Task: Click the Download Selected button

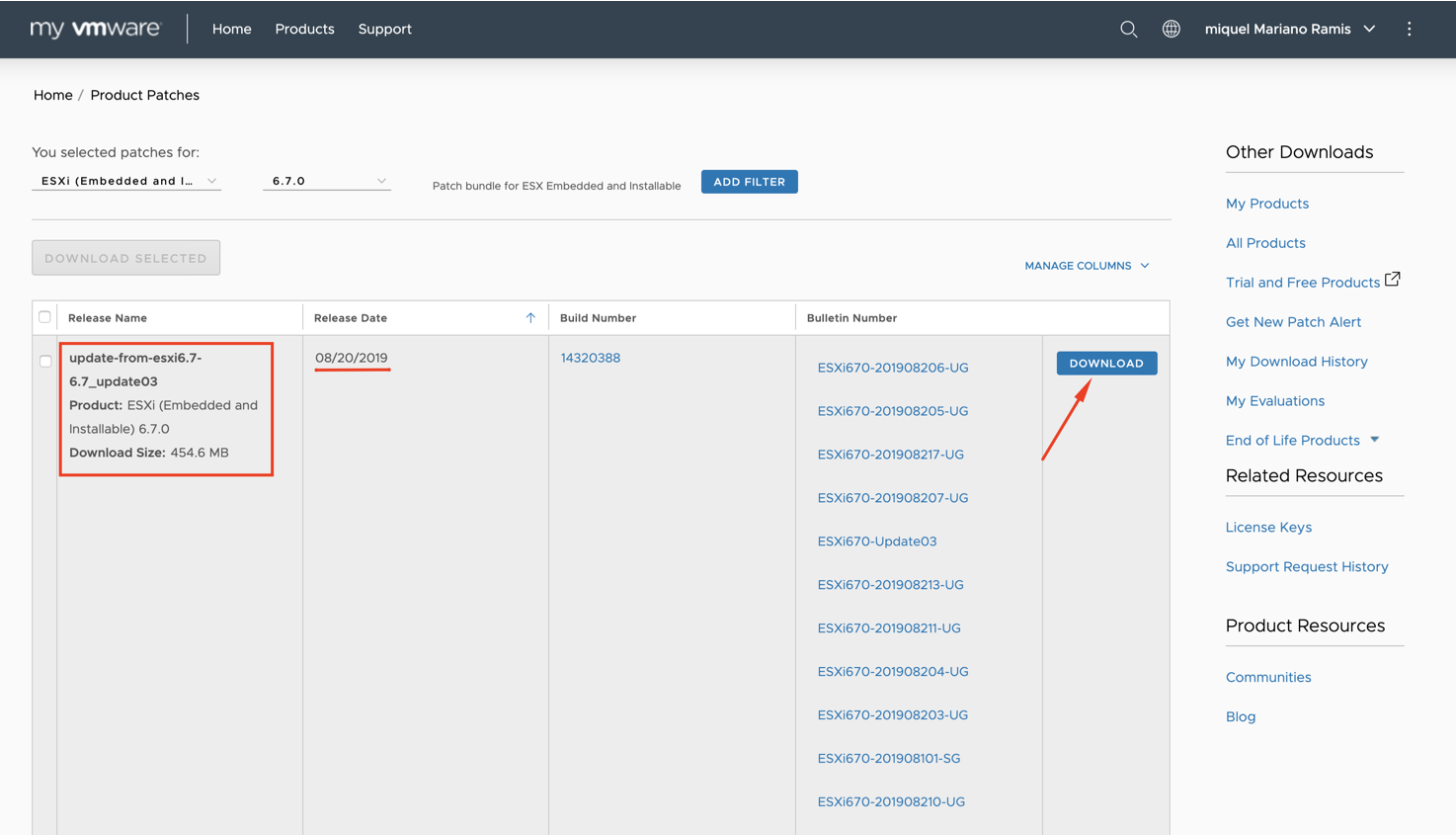Action: click(125, 258)
